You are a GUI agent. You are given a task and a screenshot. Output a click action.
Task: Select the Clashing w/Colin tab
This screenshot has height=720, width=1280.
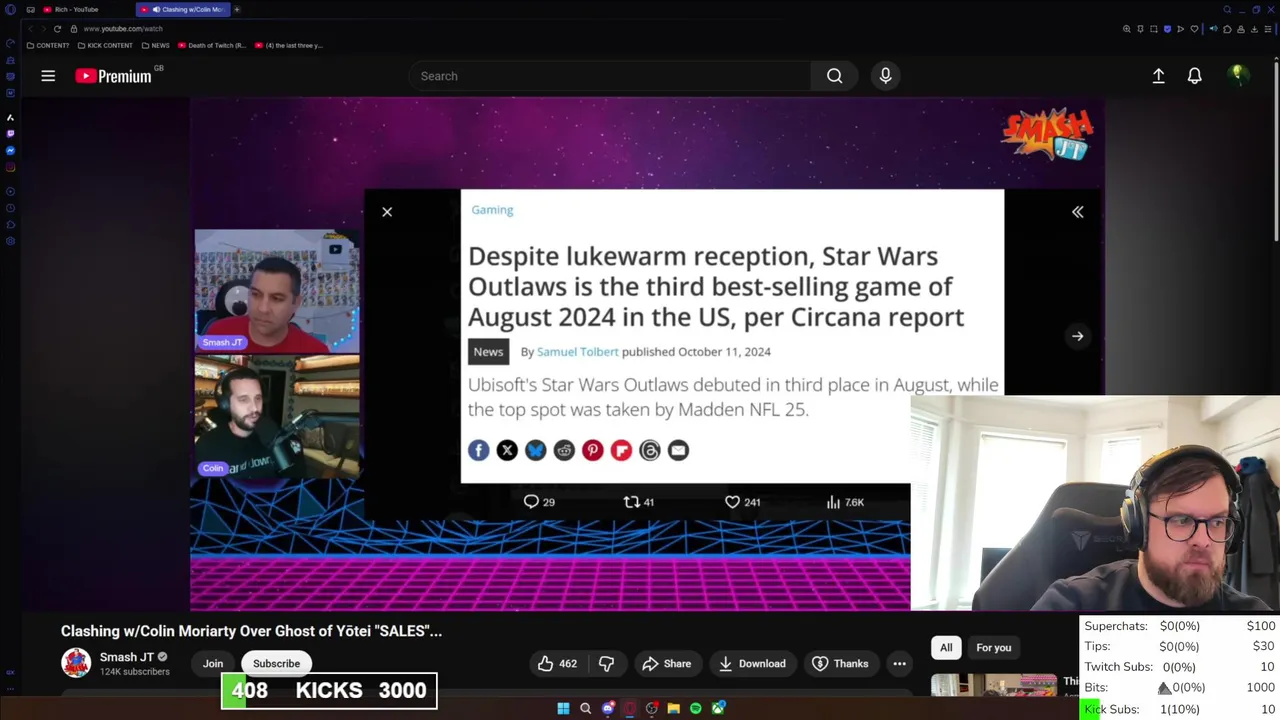[182, 9]
